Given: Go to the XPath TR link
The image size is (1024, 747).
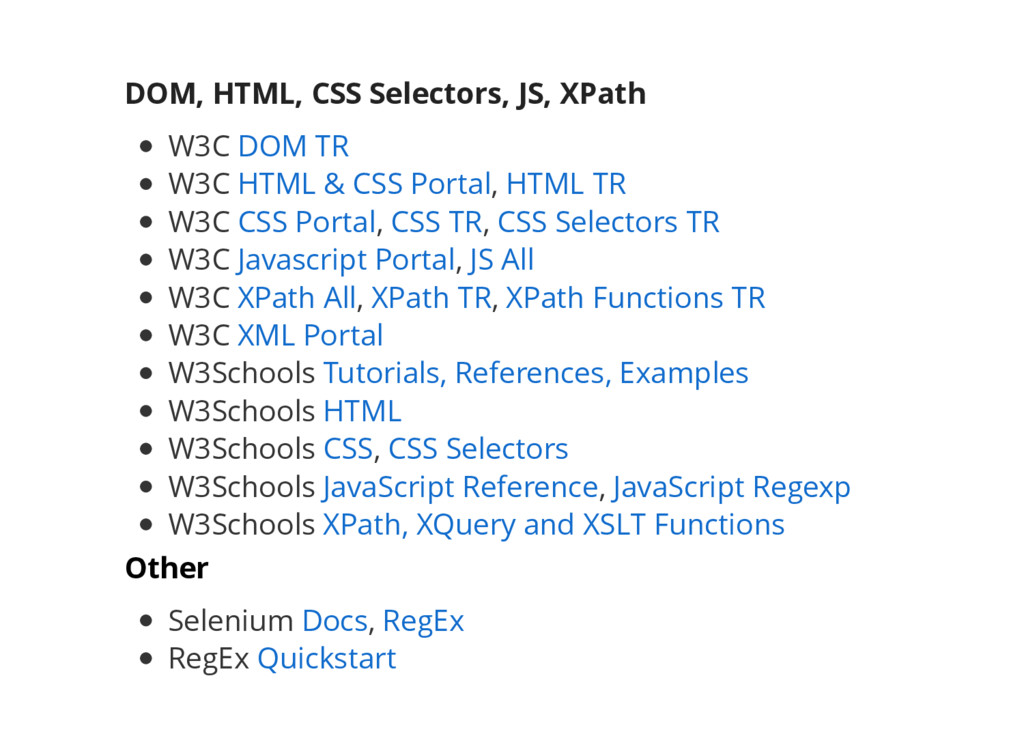Looking at the screenshot, I should (x=431, y=298).
